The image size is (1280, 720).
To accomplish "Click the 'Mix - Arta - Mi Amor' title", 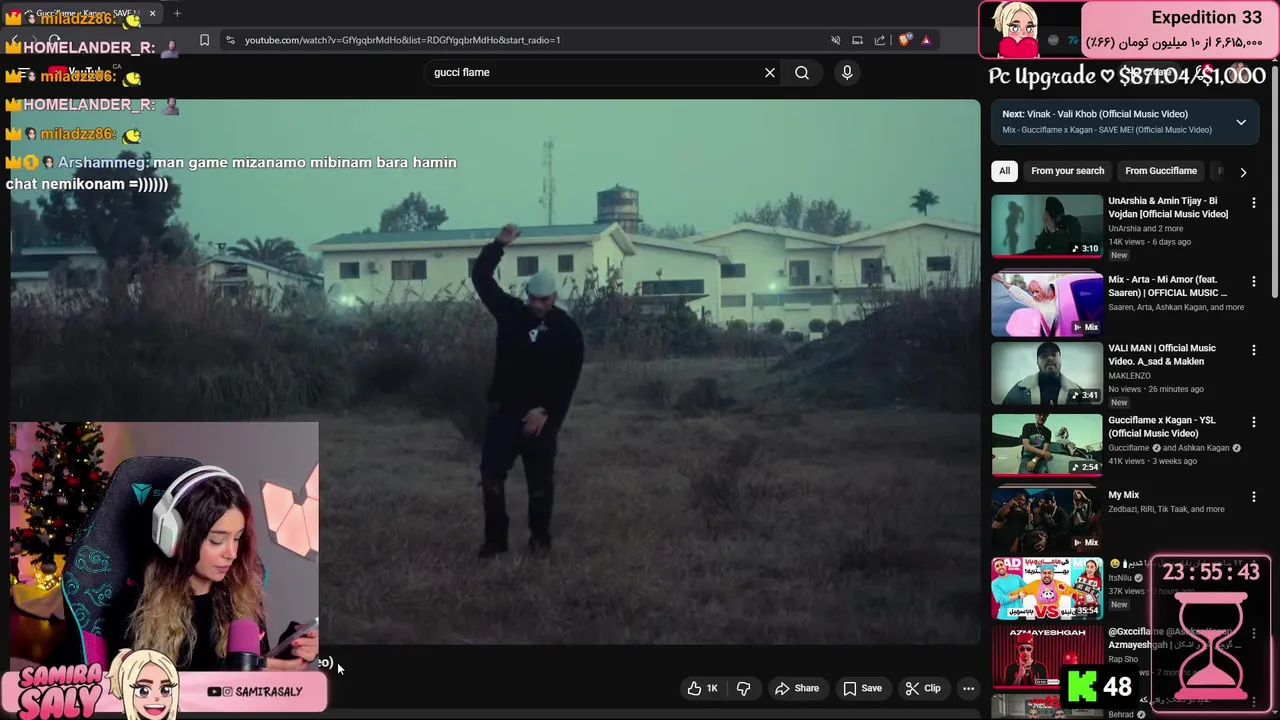I will tap(1167, 286).
